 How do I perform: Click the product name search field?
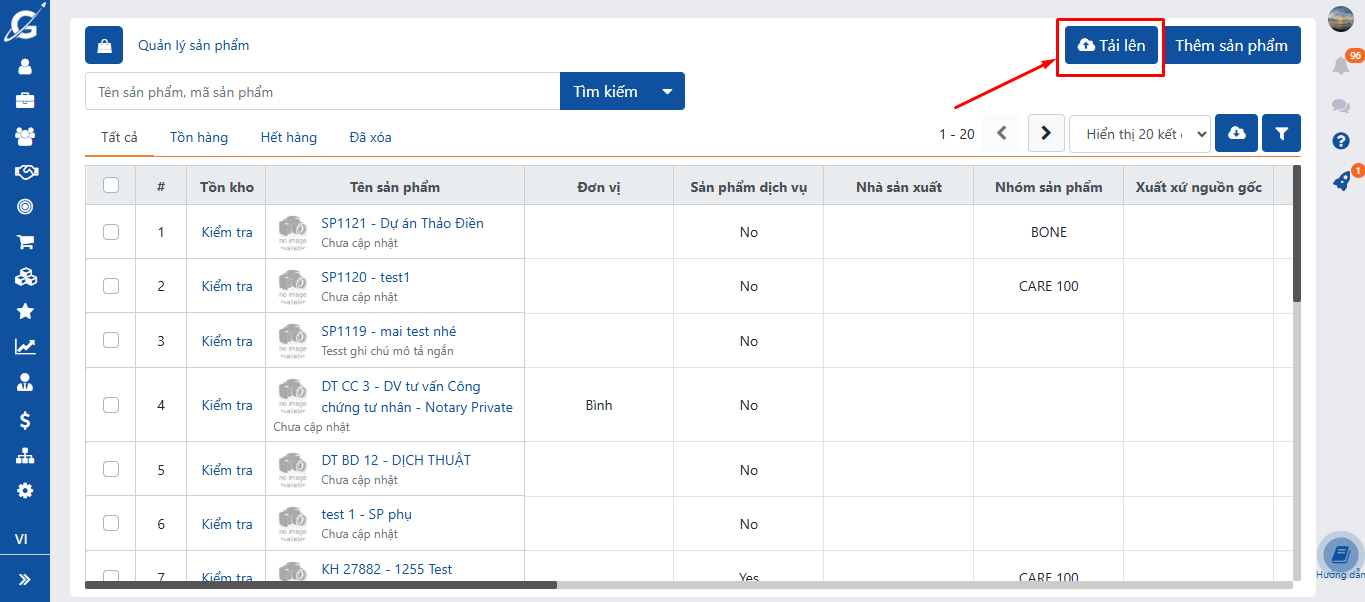(322, 92)
